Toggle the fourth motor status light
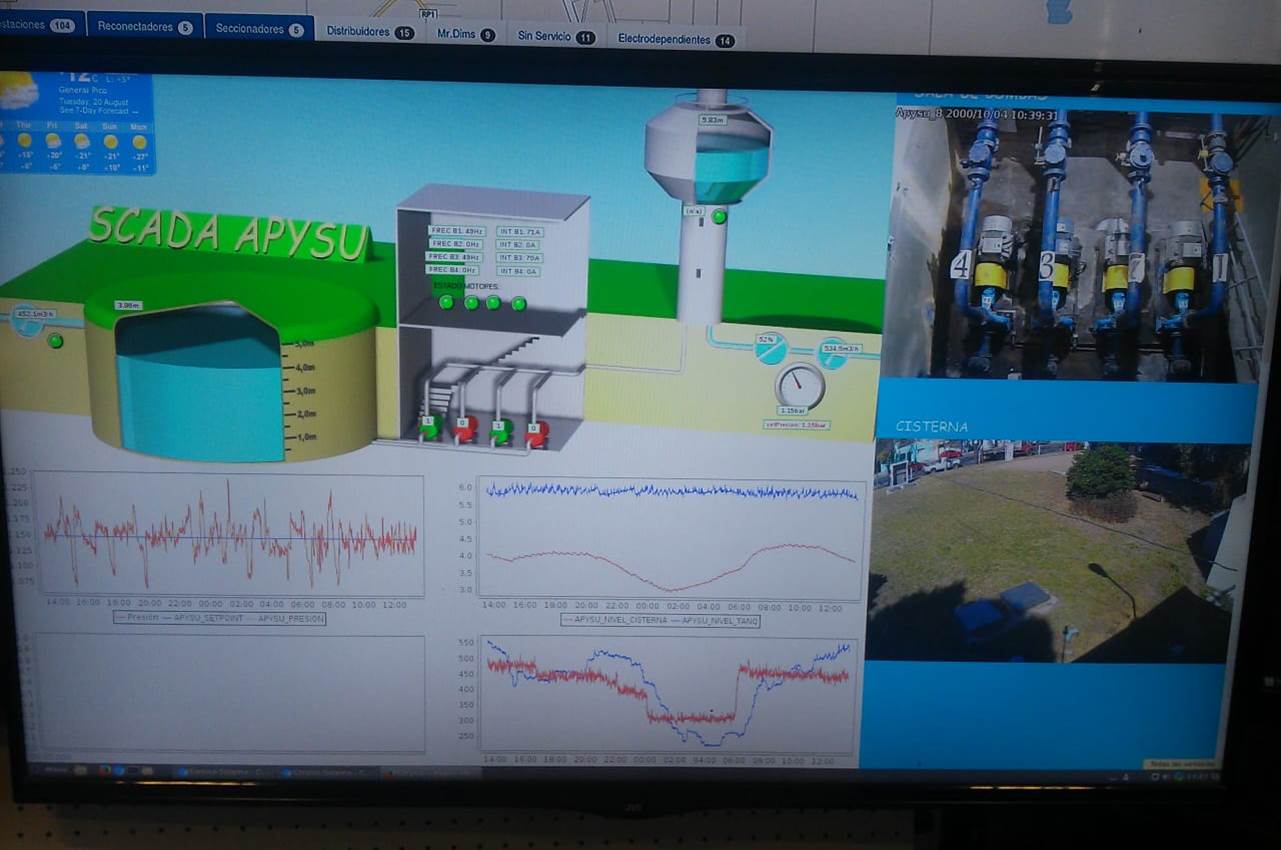This screenshot has width=1281, height=850. (518, 303)
